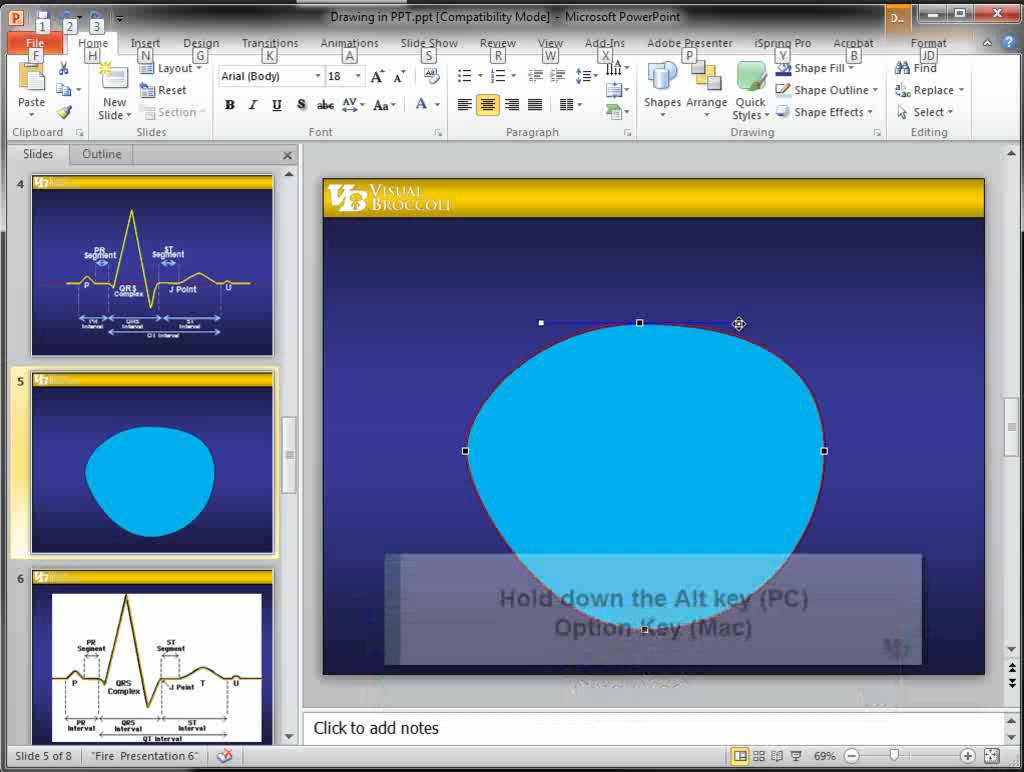Open the Shapes gallery
Image resolution: width=1024 pixels, height=772 pixels.
[662, 90]
